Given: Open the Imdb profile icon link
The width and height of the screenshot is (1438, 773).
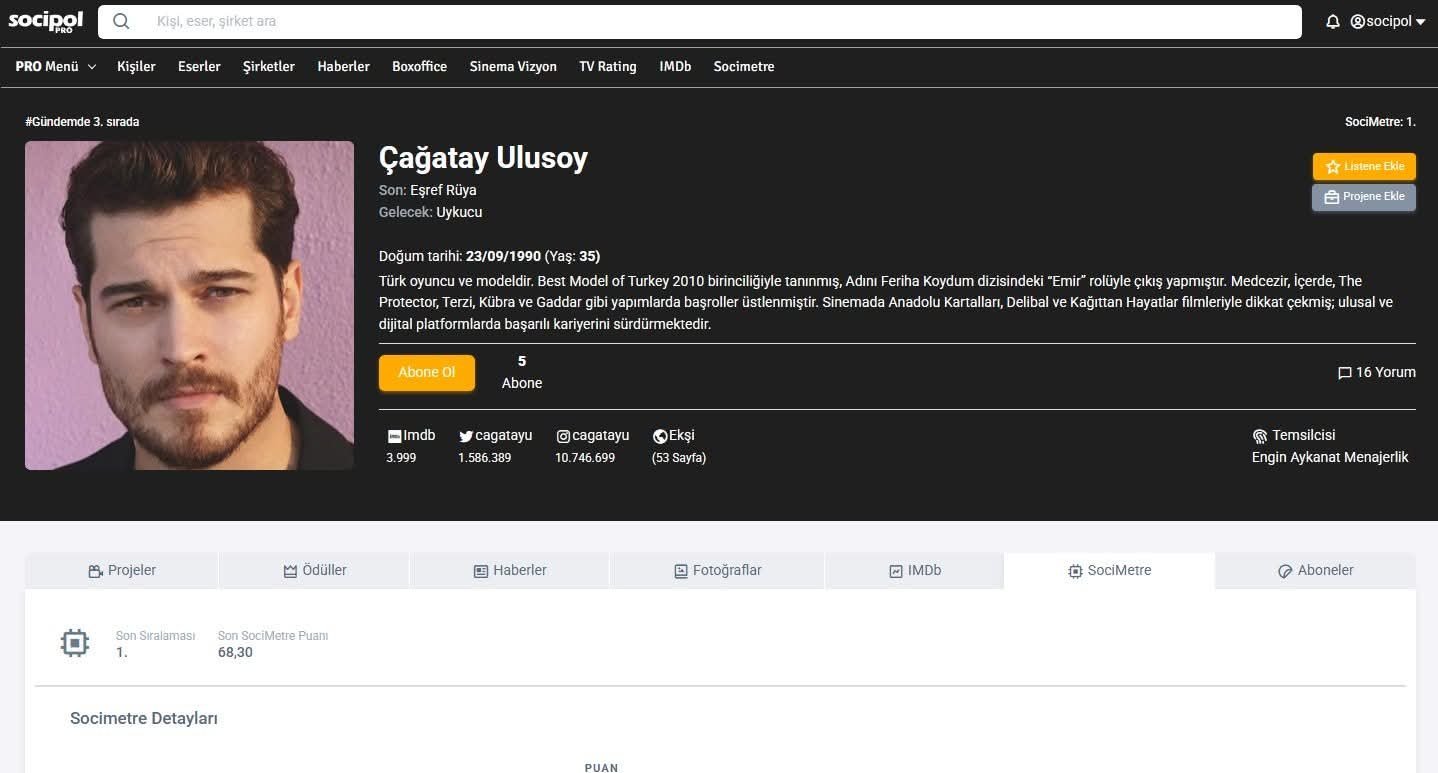Looking at the screenshot, I should click(x=394, y=436).
